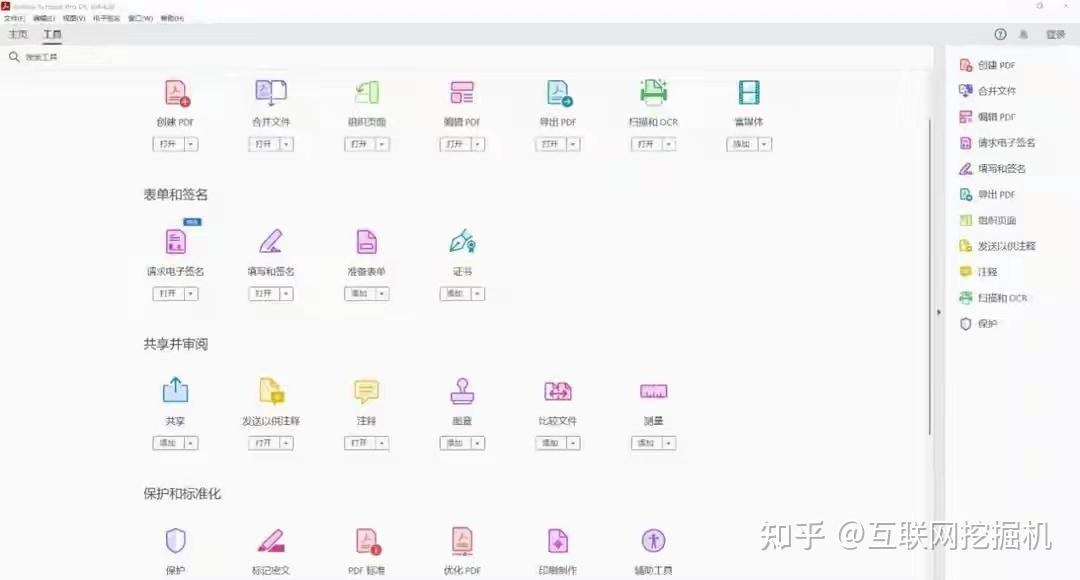Open the 证书 fountain pen icon
This screenshot has width=1080, height=580.
(x=462, y=242)
